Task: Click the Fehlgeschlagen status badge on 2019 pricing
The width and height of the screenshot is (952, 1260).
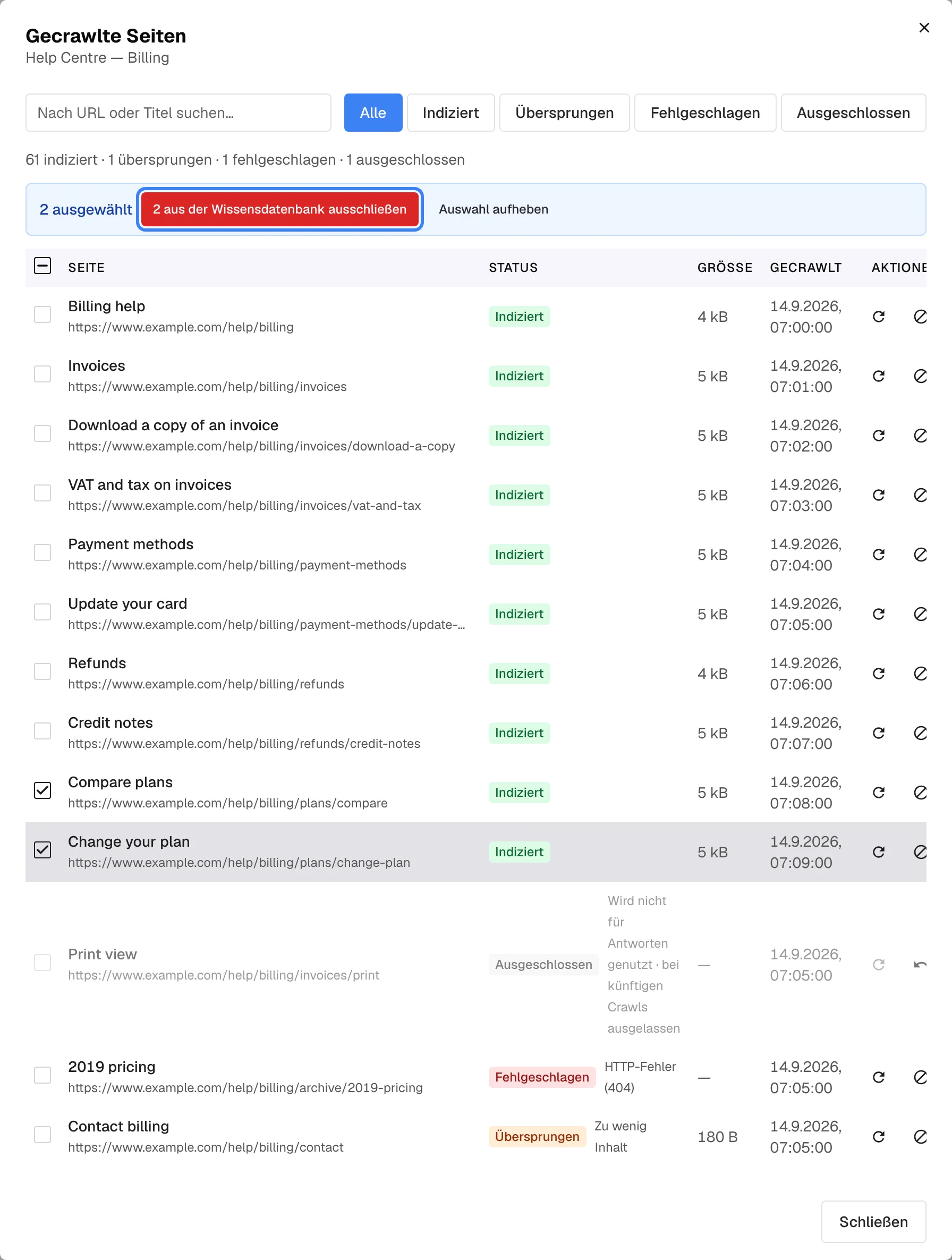Action: [x=542, y=1077]
